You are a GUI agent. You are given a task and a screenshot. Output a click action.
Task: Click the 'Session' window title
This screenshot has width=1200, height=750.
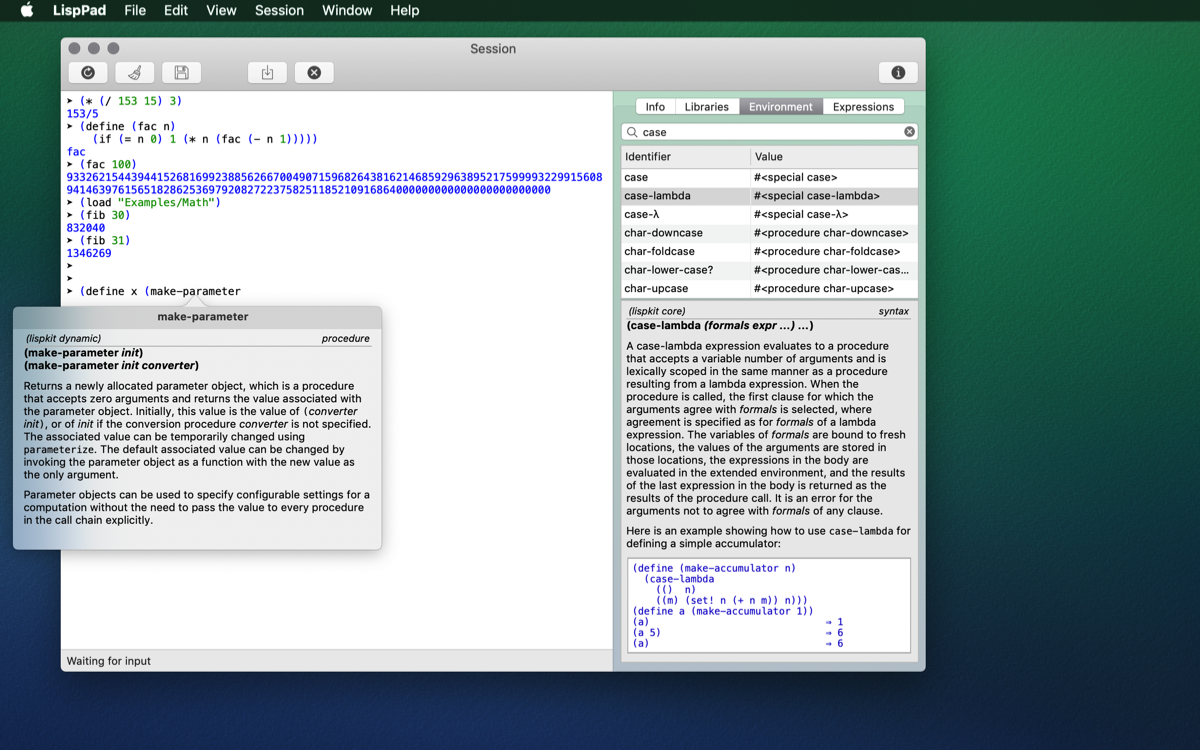pyautogui.click(x=493, y=48)
